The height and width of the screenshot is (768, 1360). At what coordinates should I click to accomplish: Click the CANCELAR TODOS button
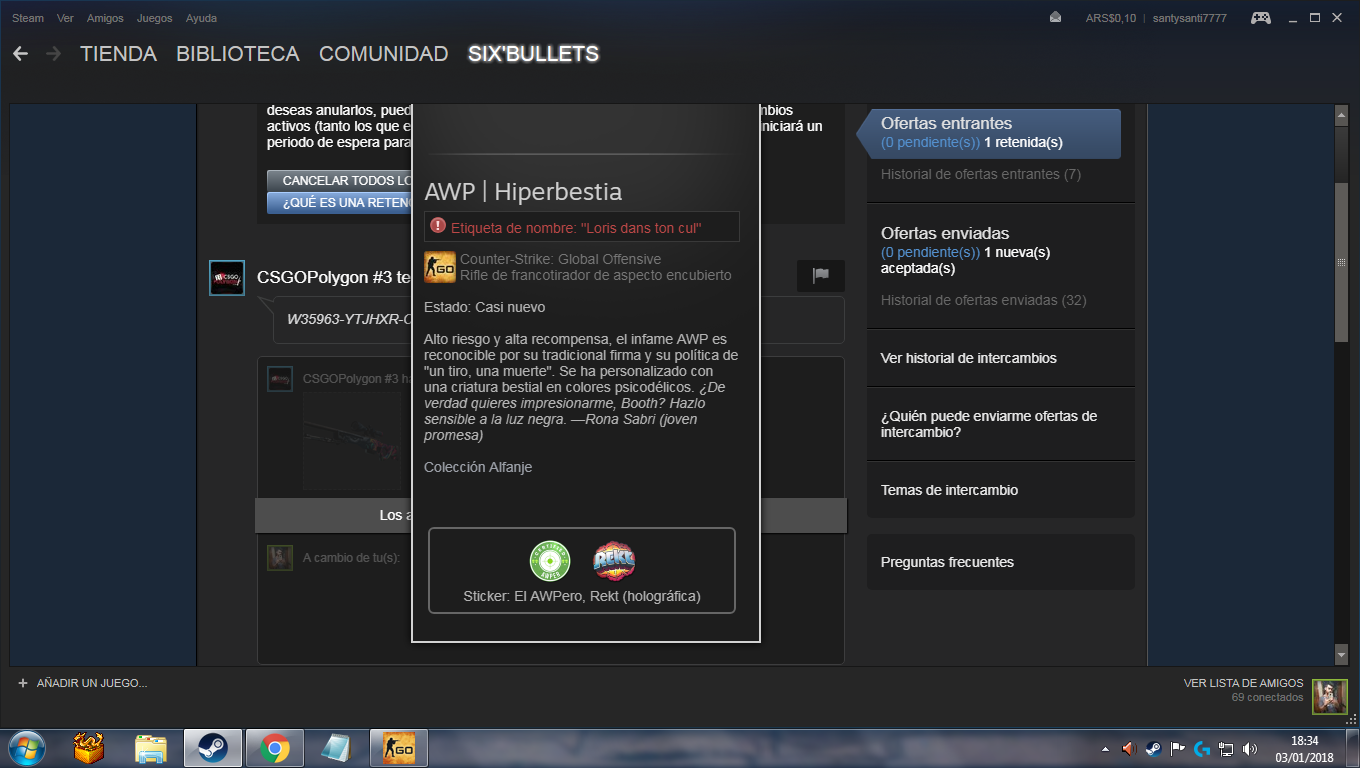click(340, 180)
